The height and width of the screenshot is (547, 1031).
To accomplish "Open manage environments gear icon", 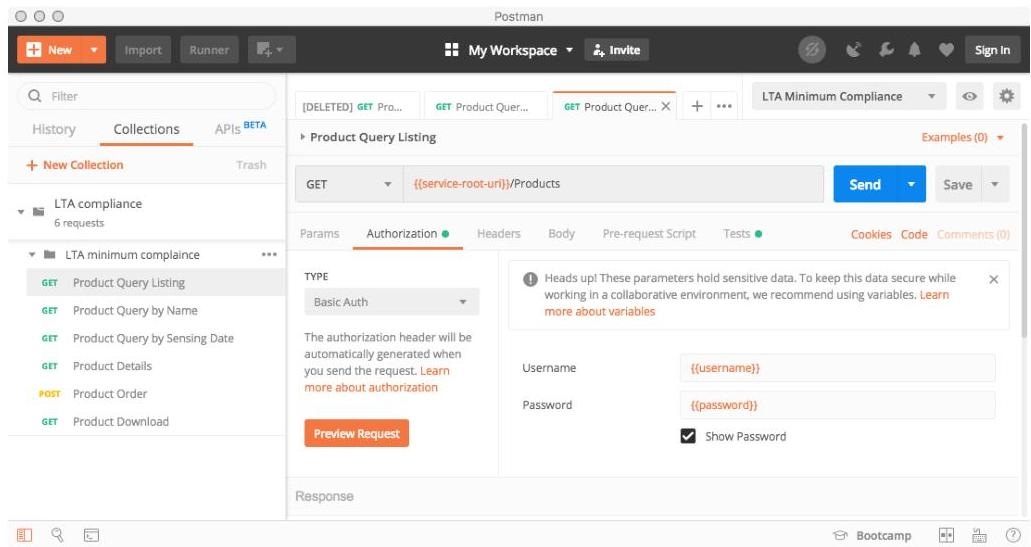I will point(1006,96).
